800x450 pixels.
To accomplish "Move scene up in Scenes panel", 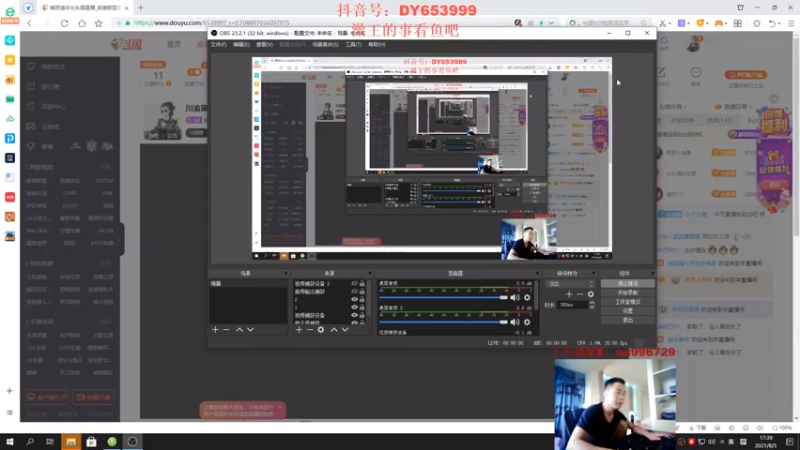I will click(x=239, y=330).
